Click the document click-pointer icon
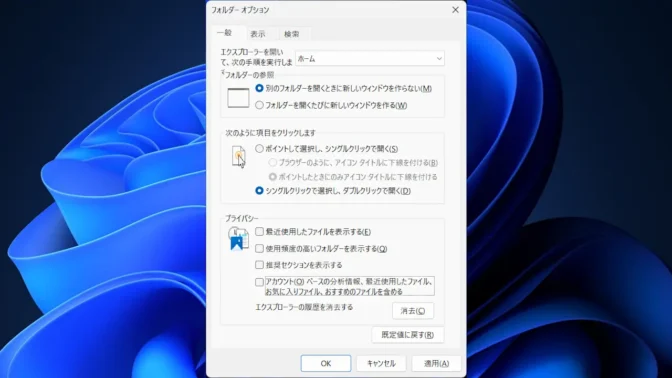Viewport: 672px width, 378px height. 239,156
